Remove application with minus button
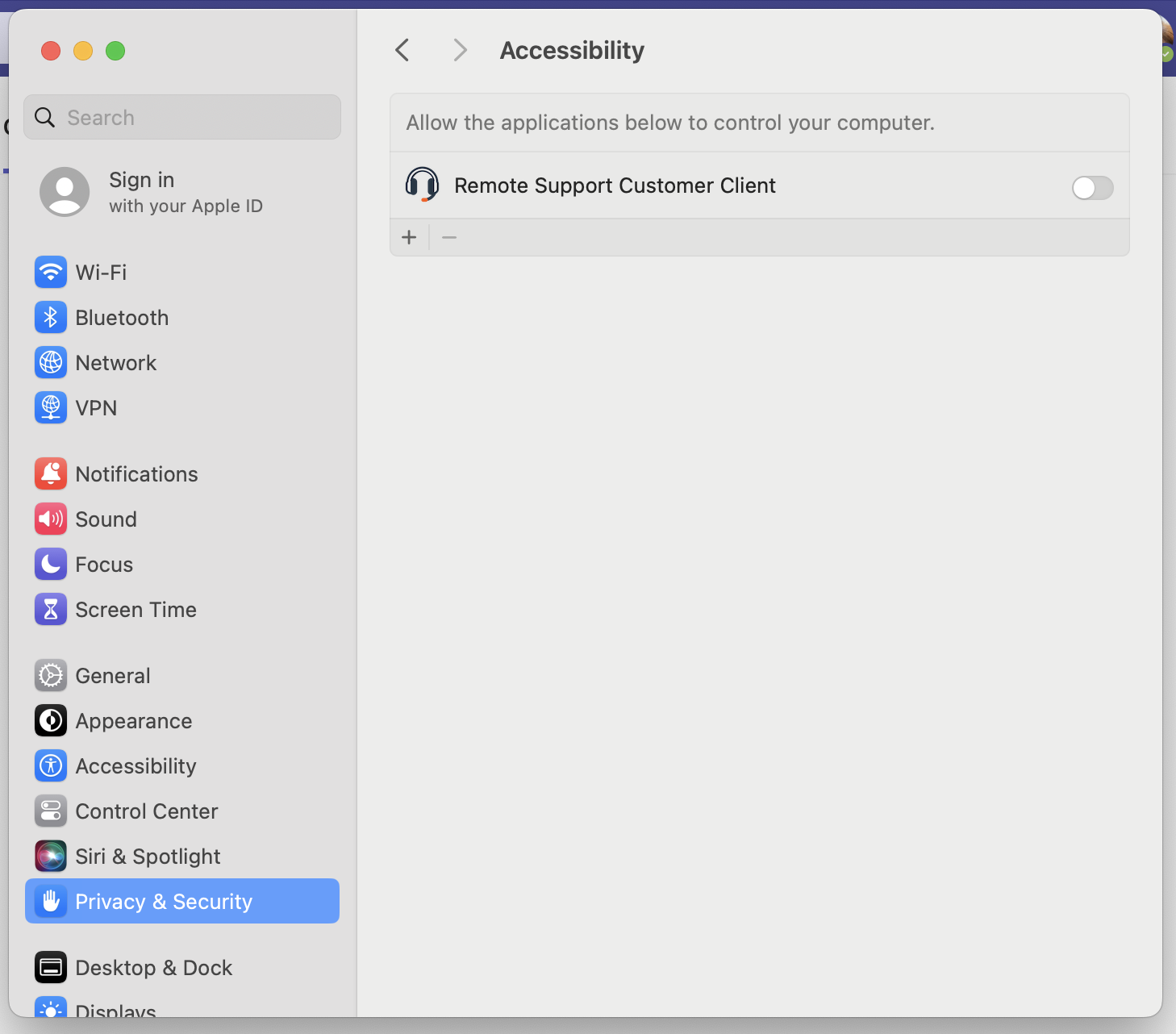 point(449,237)
